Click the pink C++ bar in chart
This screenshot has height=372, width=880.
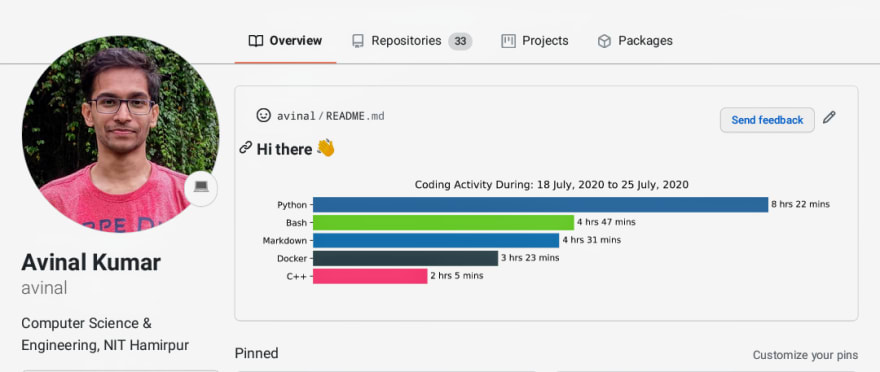click(370, 276)
